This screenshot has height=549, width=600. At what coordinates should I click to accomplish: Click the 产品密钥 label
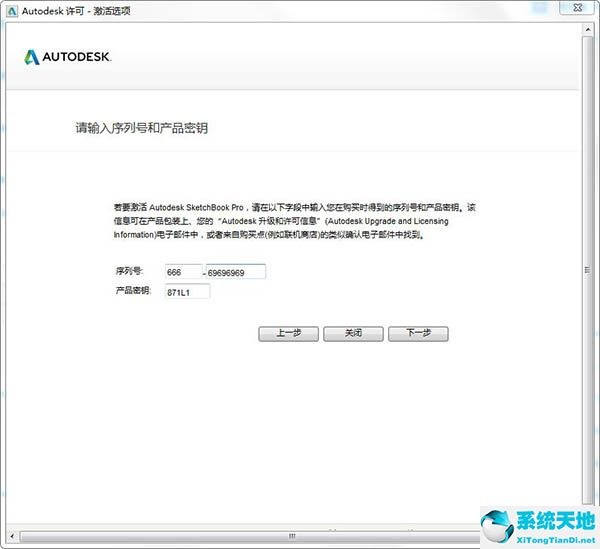[133, 290]
